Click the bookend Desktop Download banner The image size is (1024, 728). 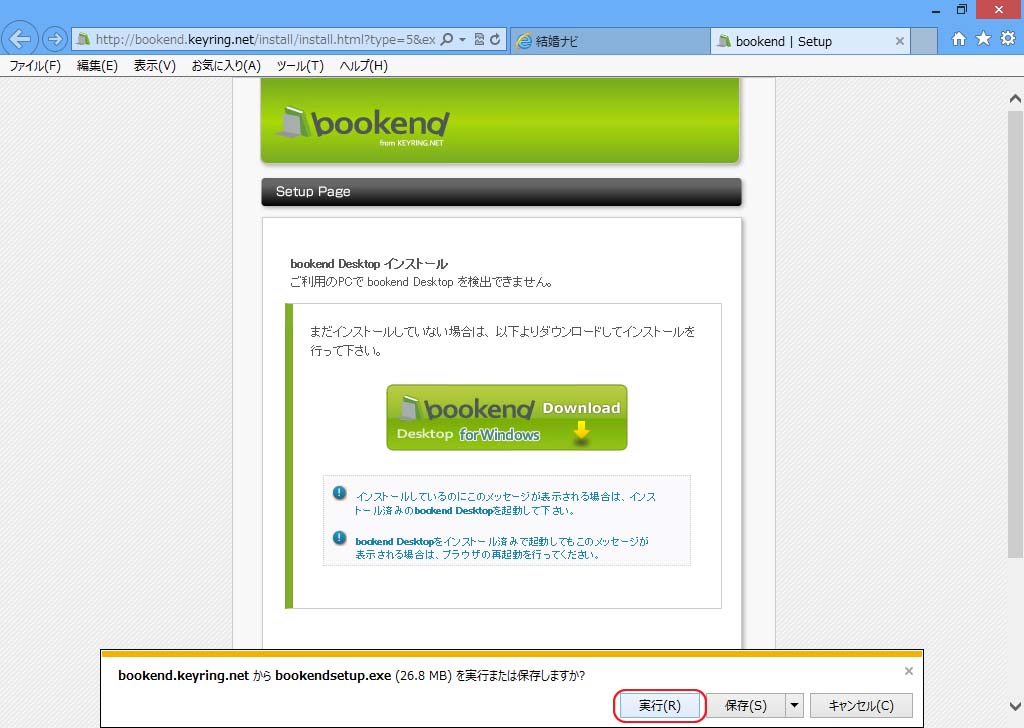click(507, 418)
